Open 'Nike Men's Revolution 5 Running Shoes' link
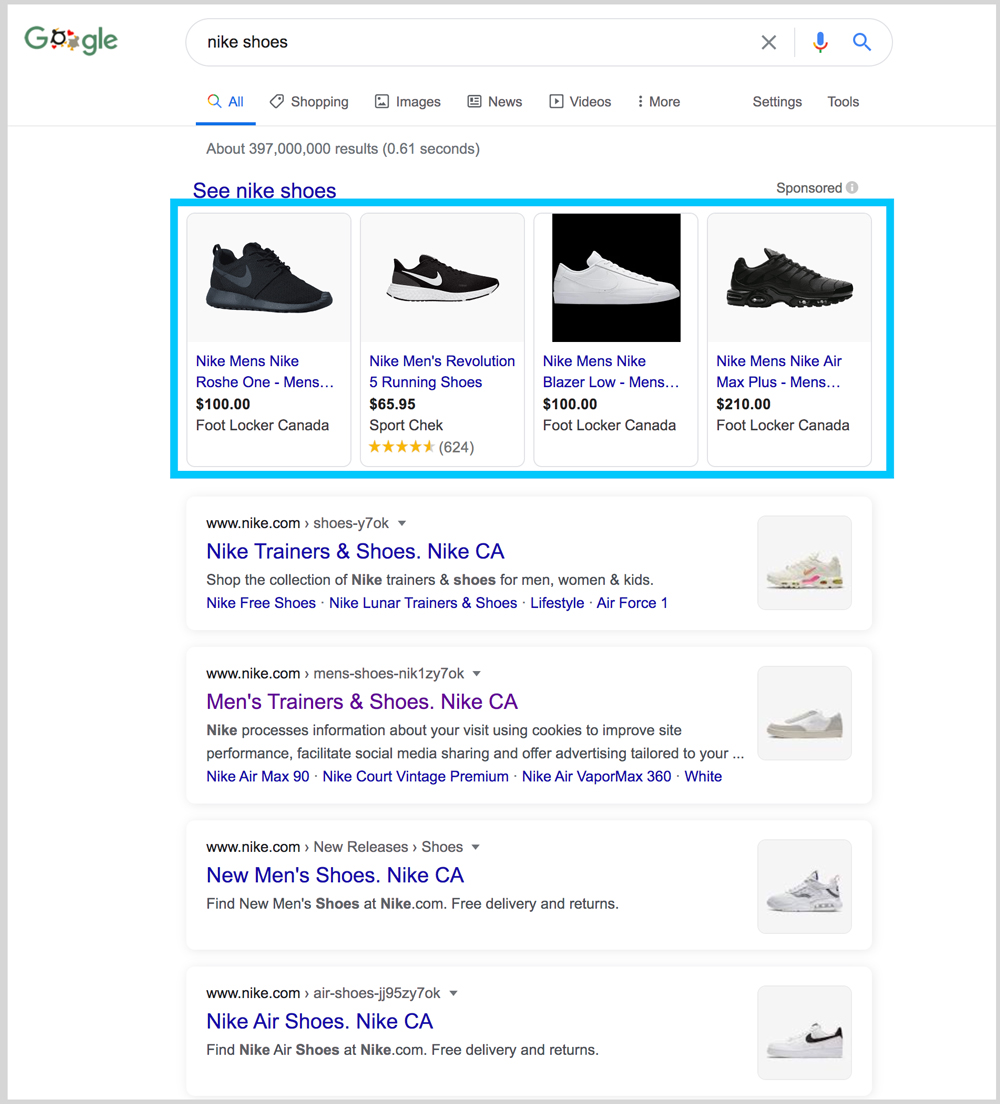 (442, 371)
